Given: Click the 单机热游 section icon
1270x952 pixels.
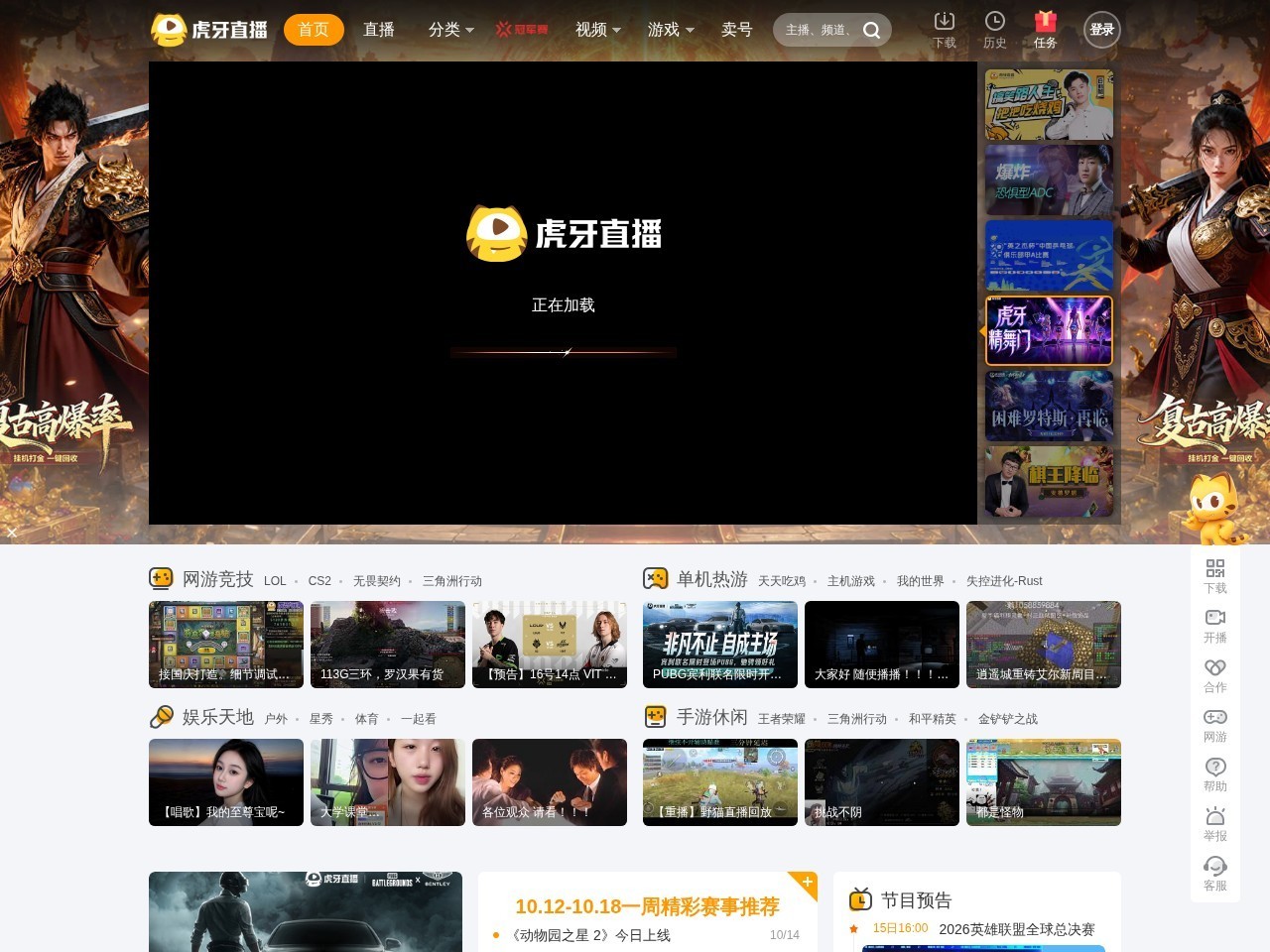Looking at the screenshot, I should point(655,578).
